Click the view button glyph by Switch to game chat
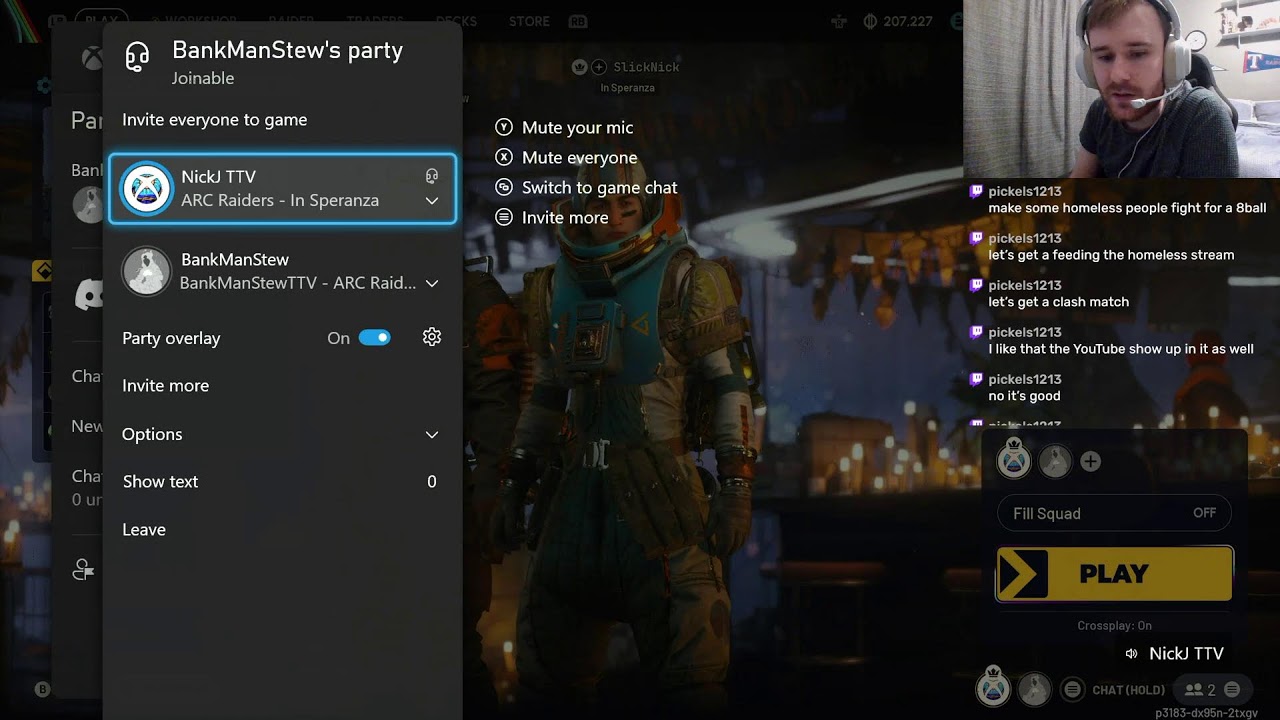The width and height of the screenshot is (1280, 720). coord(504,188)
